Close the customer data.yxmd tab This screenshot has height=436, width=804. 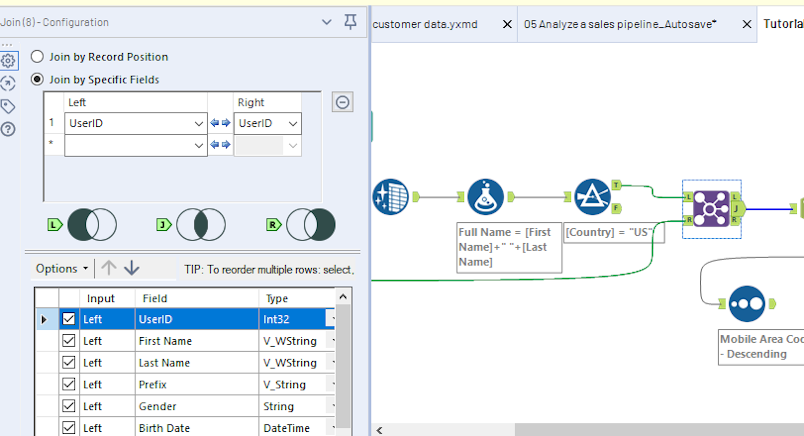click(507, 24)
